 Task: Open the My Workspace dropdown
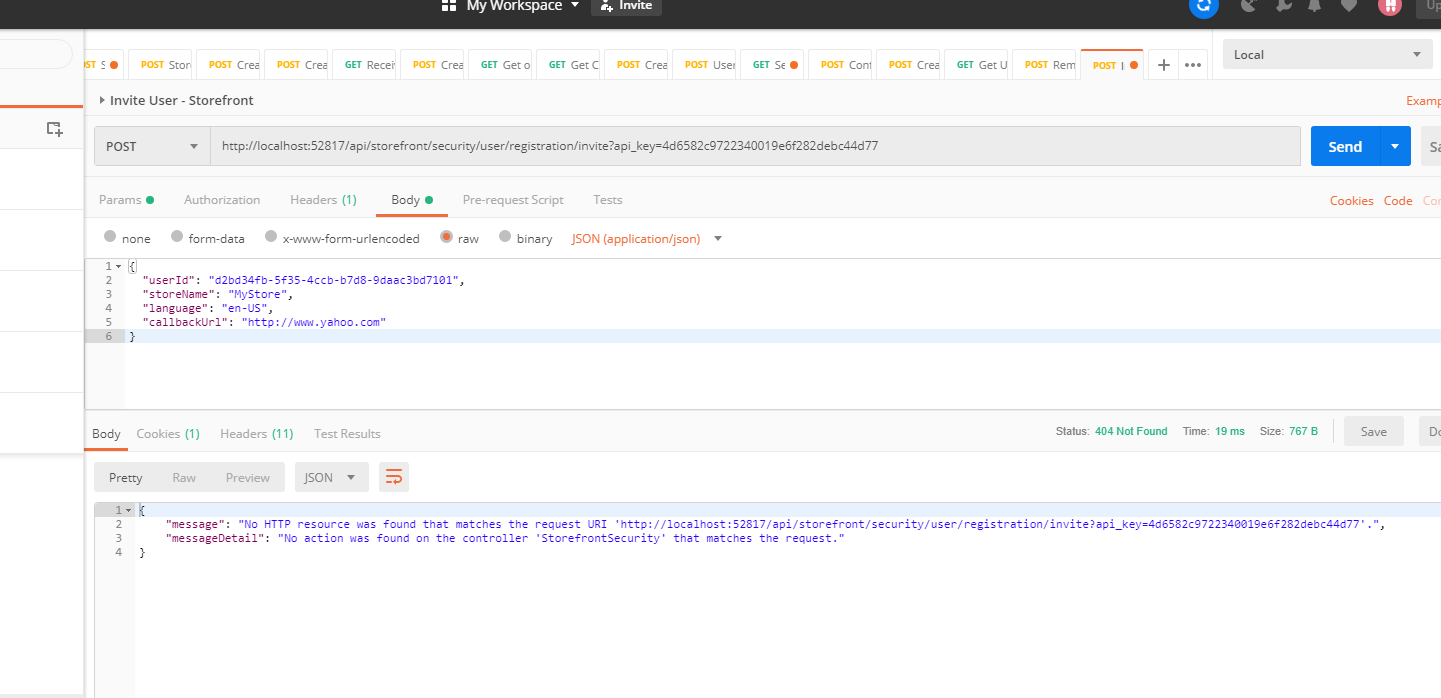point(511,6)
